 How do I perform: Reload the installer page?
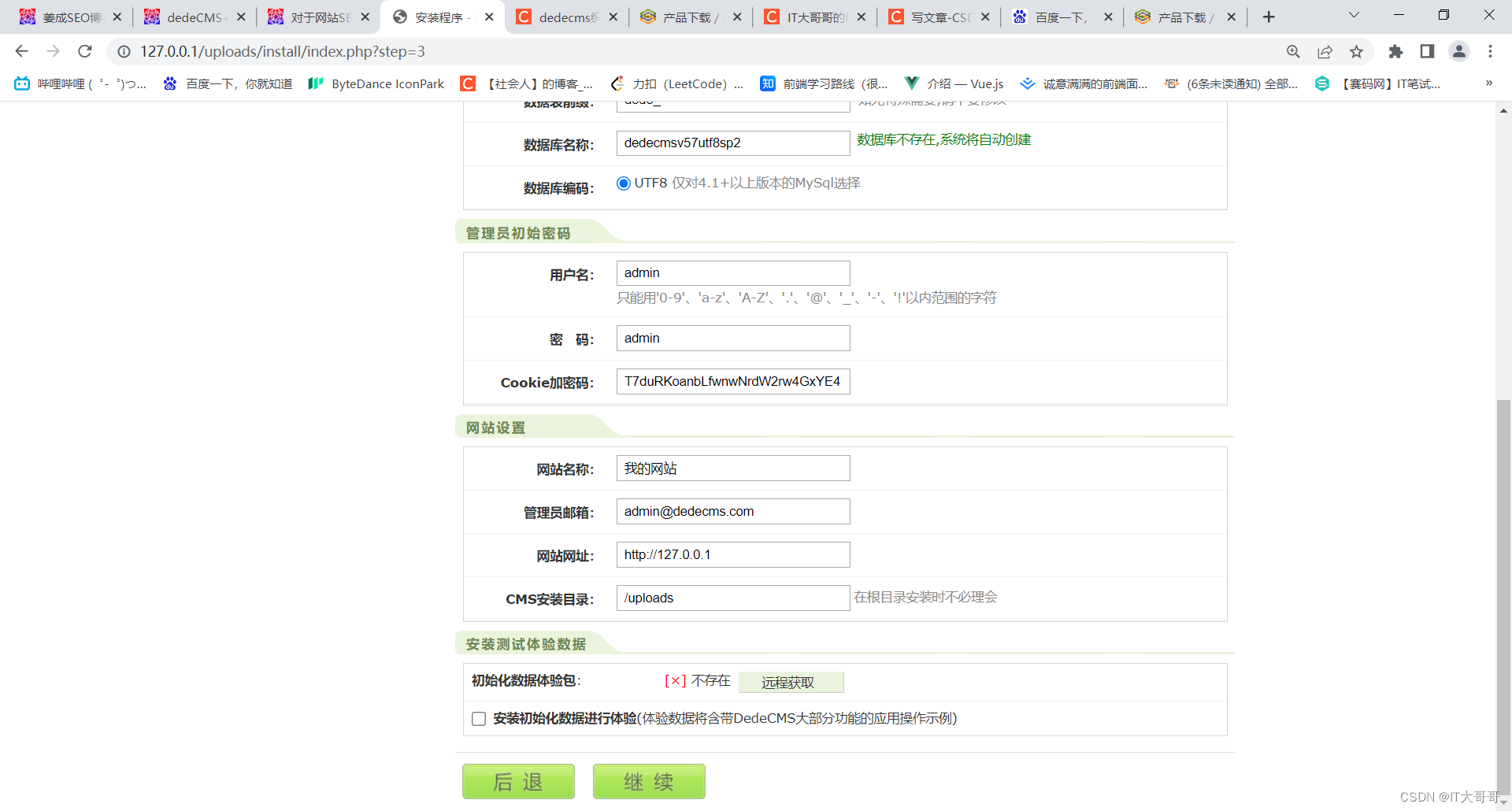(85, 51)
